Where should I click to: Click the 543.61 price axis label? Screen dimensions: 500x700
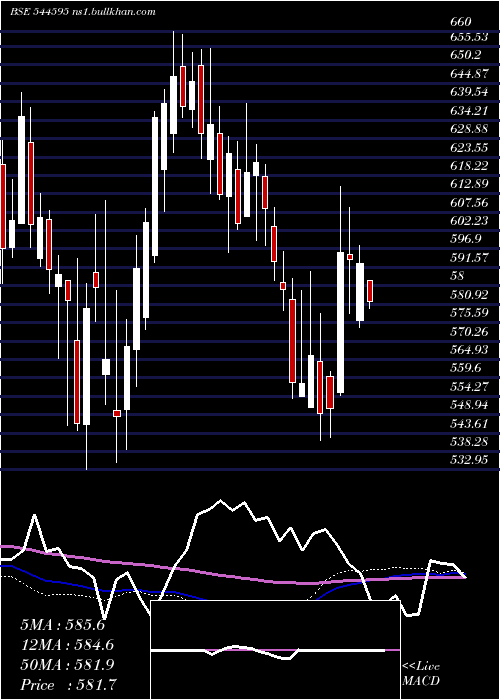click(x=469, y=423)
